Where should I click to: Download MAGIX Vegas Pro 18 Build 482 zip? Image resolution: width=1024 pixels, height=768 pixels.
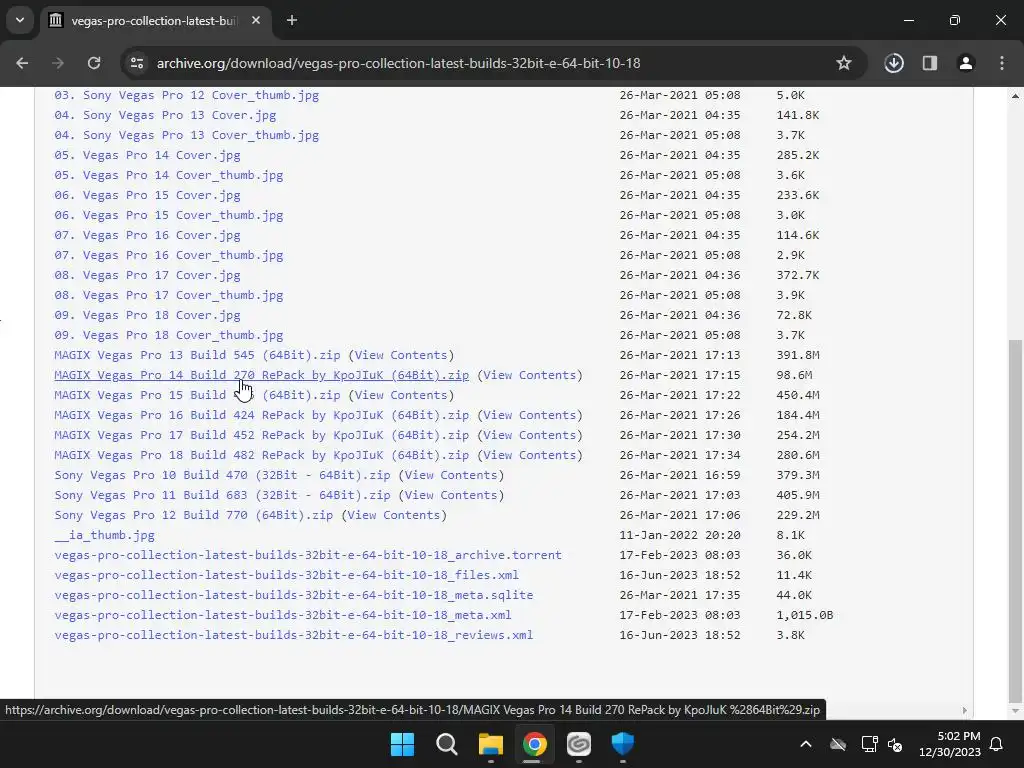261,455
